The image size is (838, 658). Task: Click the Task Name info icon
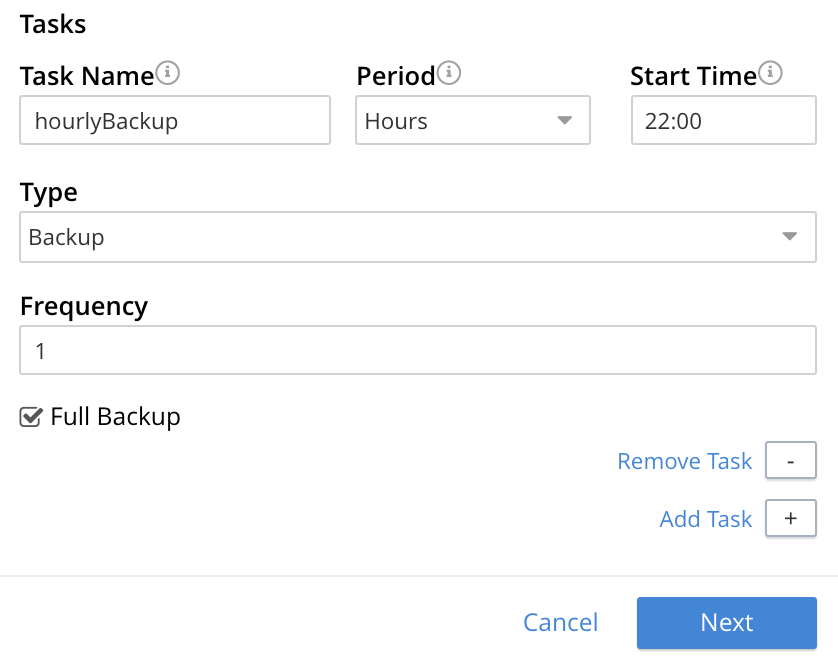coord(170,73)
